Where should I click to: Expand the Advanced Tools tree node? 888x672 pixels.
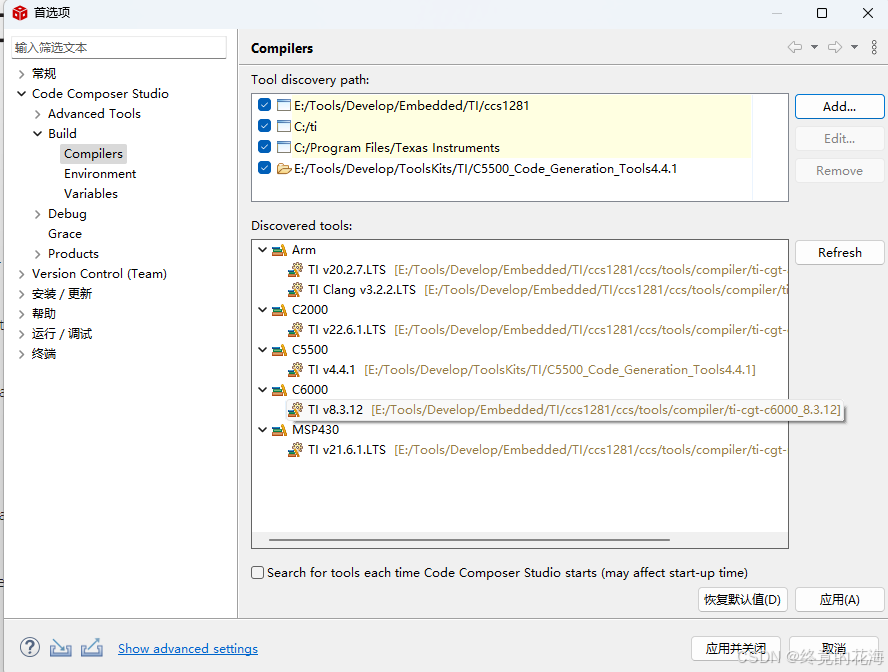click(37, 114)
